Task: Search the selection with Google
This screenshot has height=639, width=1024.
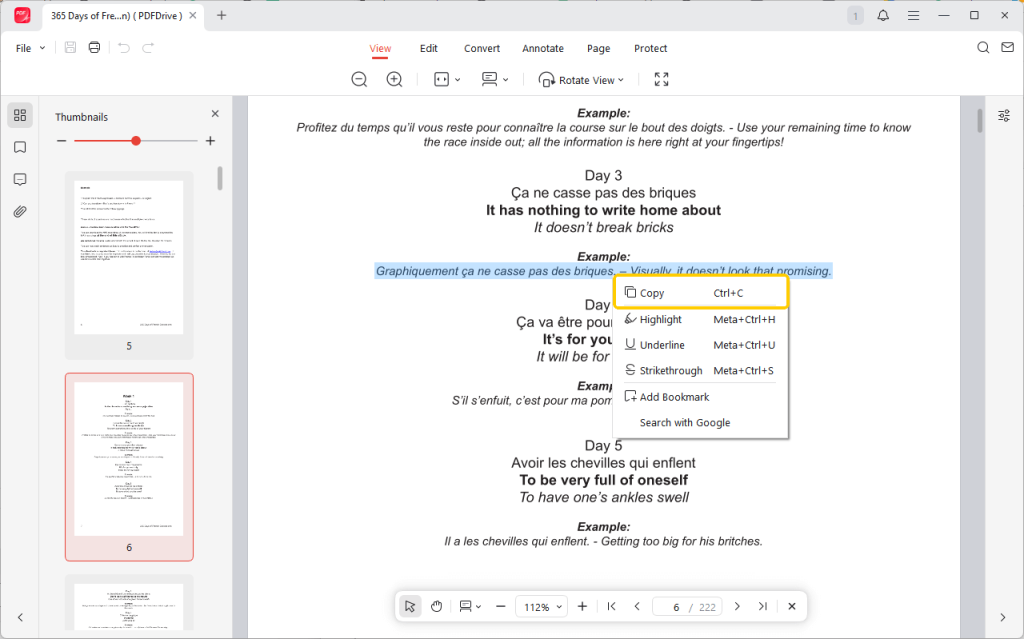Action: [685, 422]
